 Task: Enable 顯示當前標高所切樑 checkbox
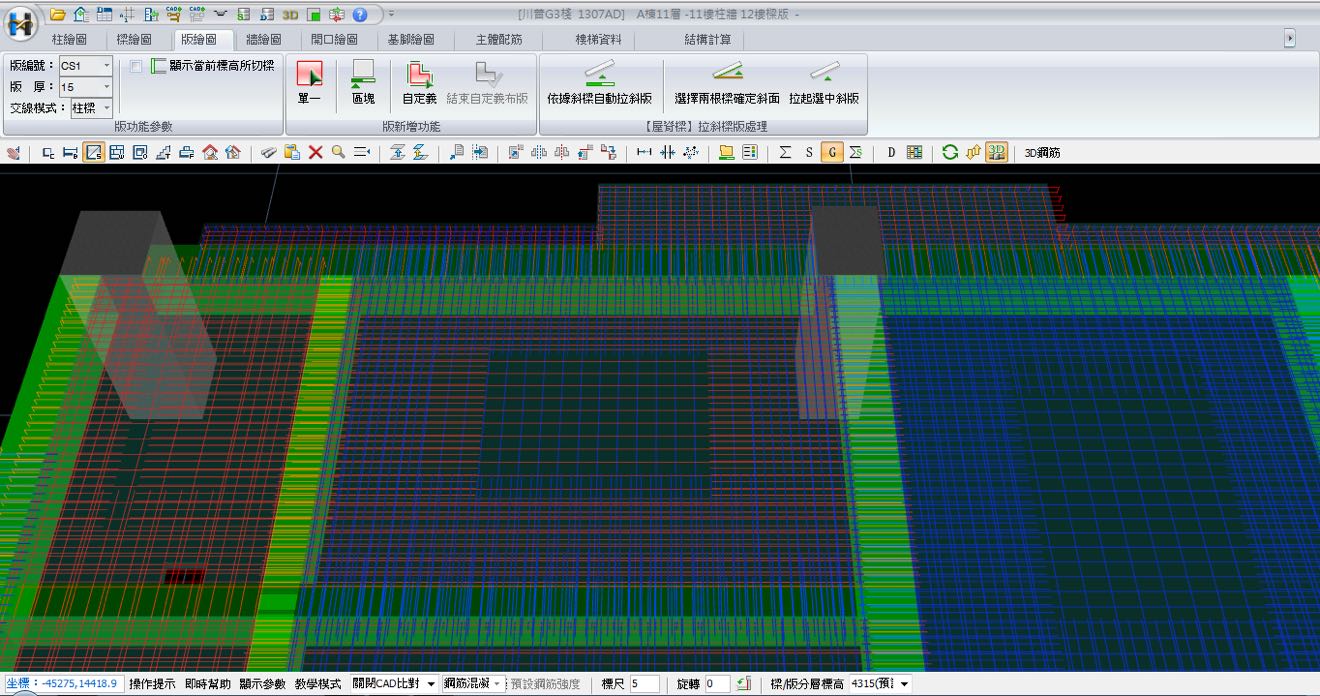[x=136, y=66]
